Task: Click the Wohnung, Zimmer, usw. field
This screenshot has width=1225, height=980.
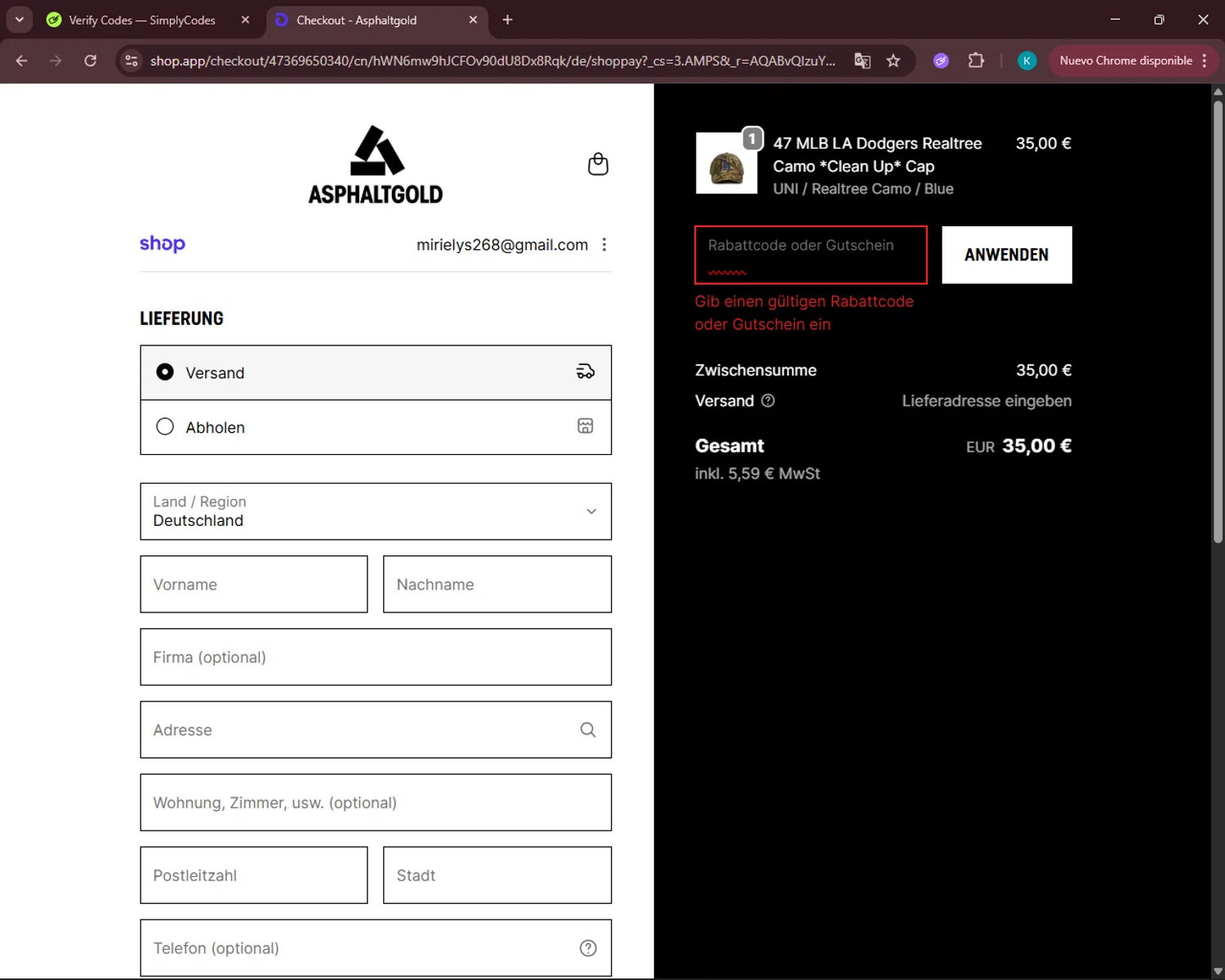Action: pyautogui.click(x=376, y=802)
